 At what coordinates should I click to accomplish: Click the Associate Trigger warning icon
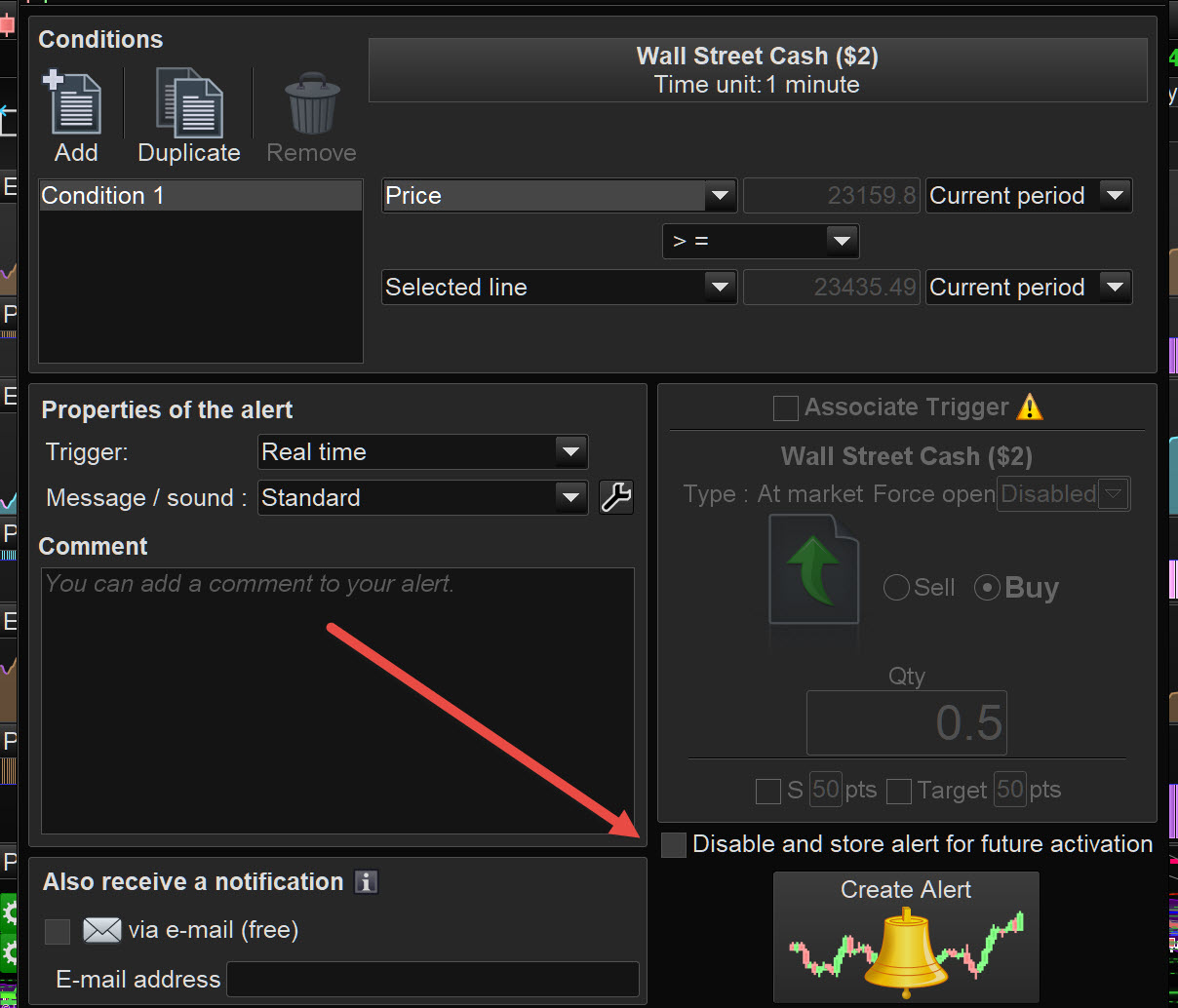(1030, 407)
